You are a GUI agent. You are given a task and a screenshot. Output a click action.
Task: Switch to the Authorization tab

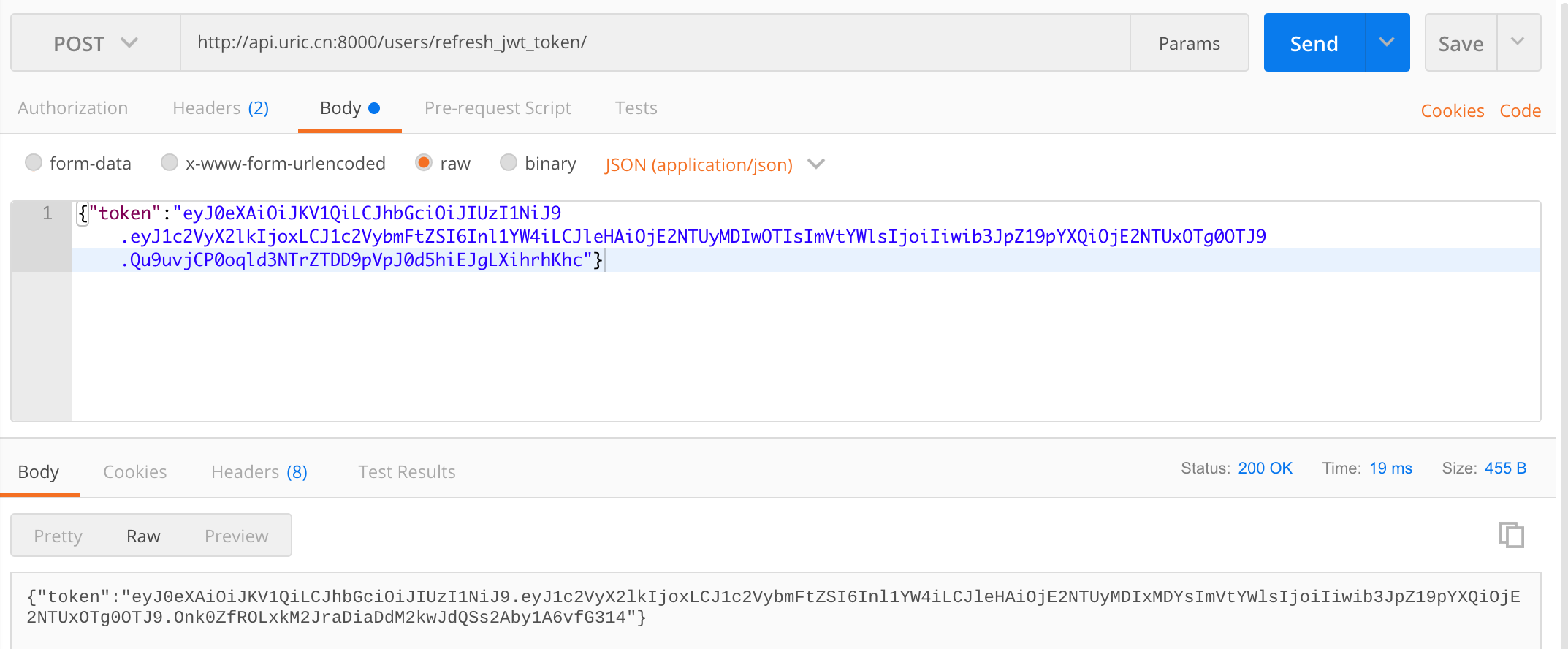click(x=72, y=108)
